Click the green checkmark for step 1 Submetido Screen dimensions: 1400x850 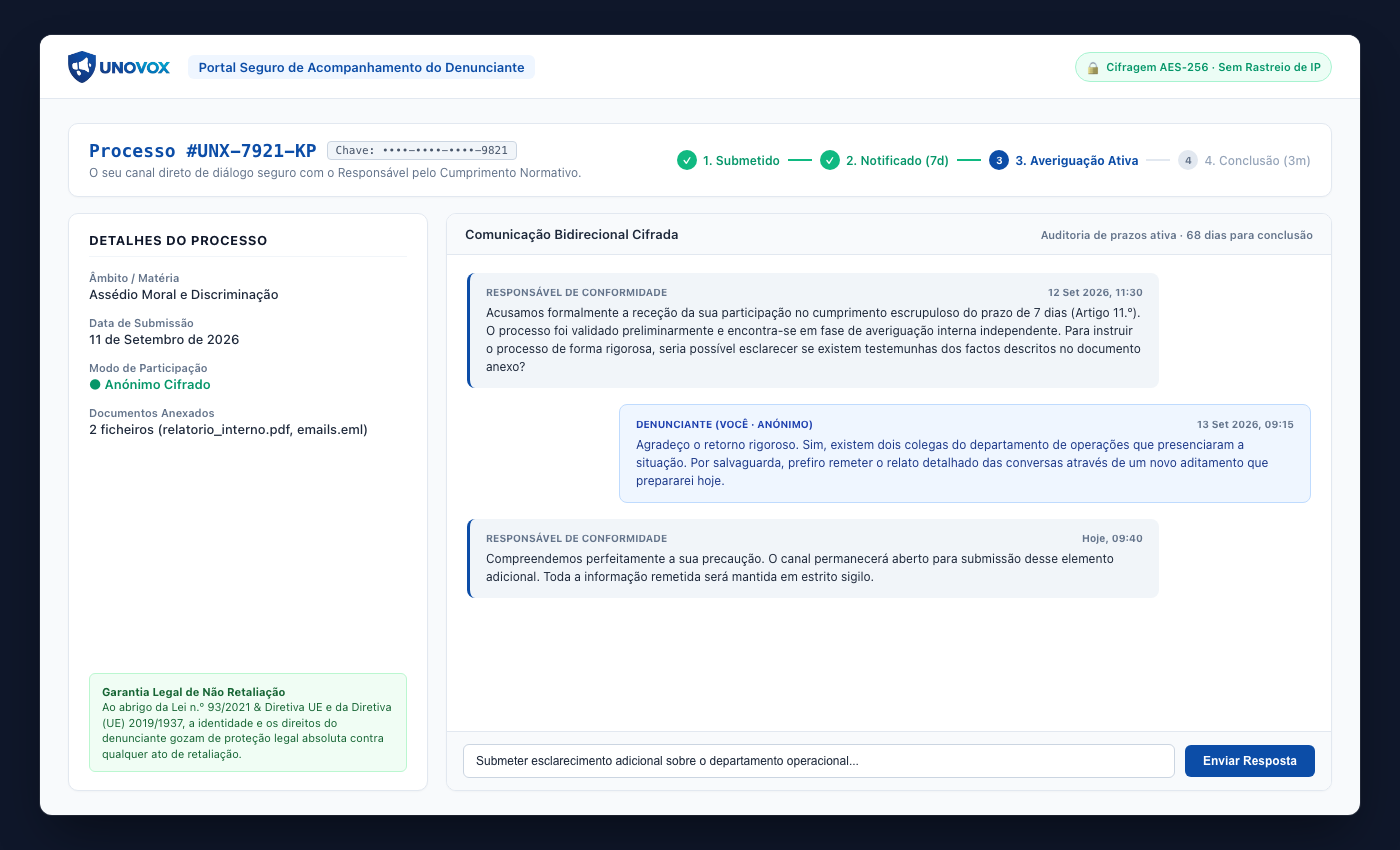686,160
